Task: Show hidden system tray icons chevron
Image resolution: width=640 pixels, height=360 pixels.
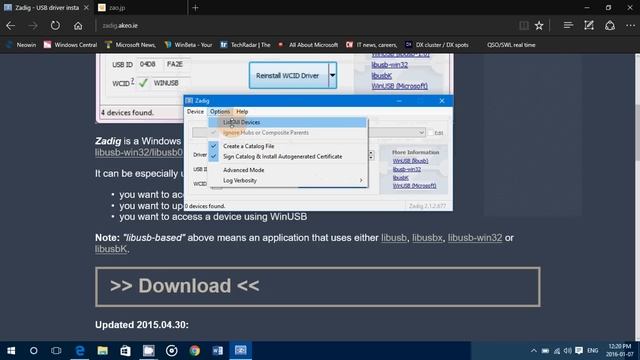Action: point(533,351)
